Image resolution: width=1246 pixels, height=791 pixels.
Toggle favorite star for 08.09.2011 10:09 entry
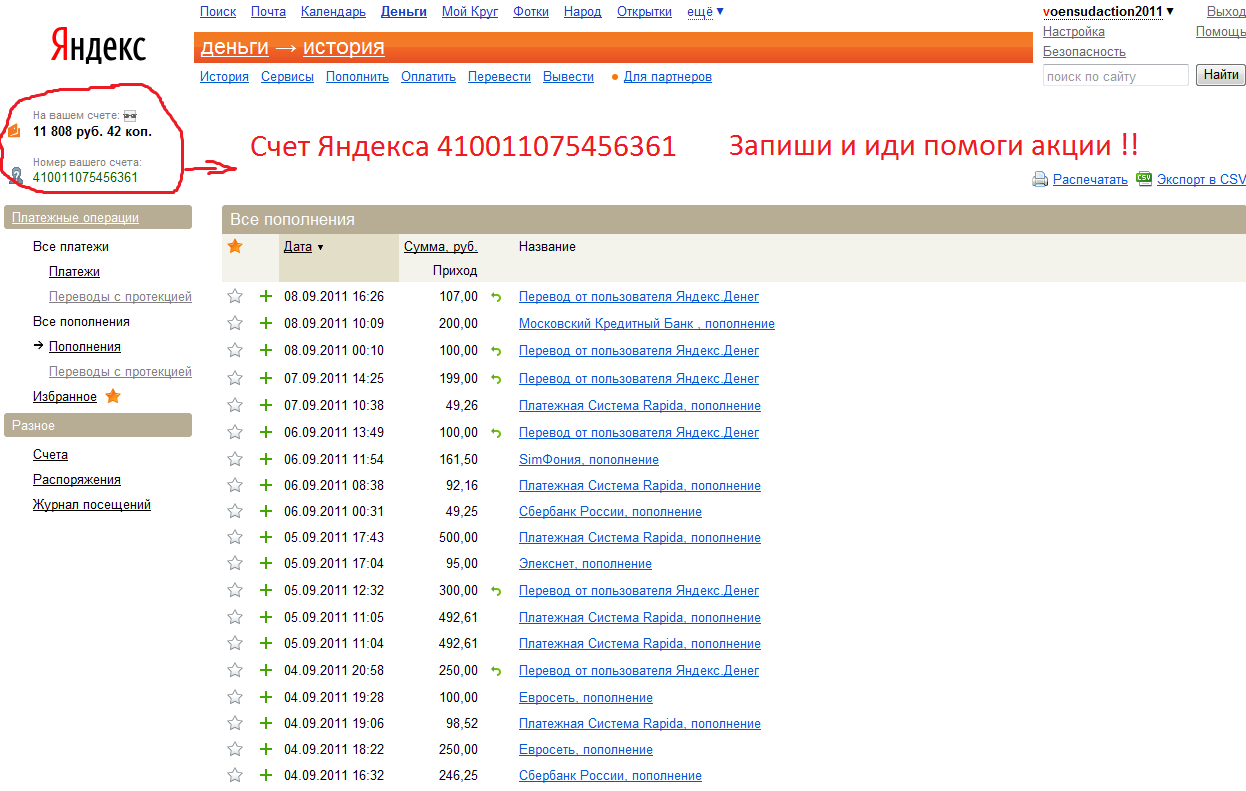(235, 323)
